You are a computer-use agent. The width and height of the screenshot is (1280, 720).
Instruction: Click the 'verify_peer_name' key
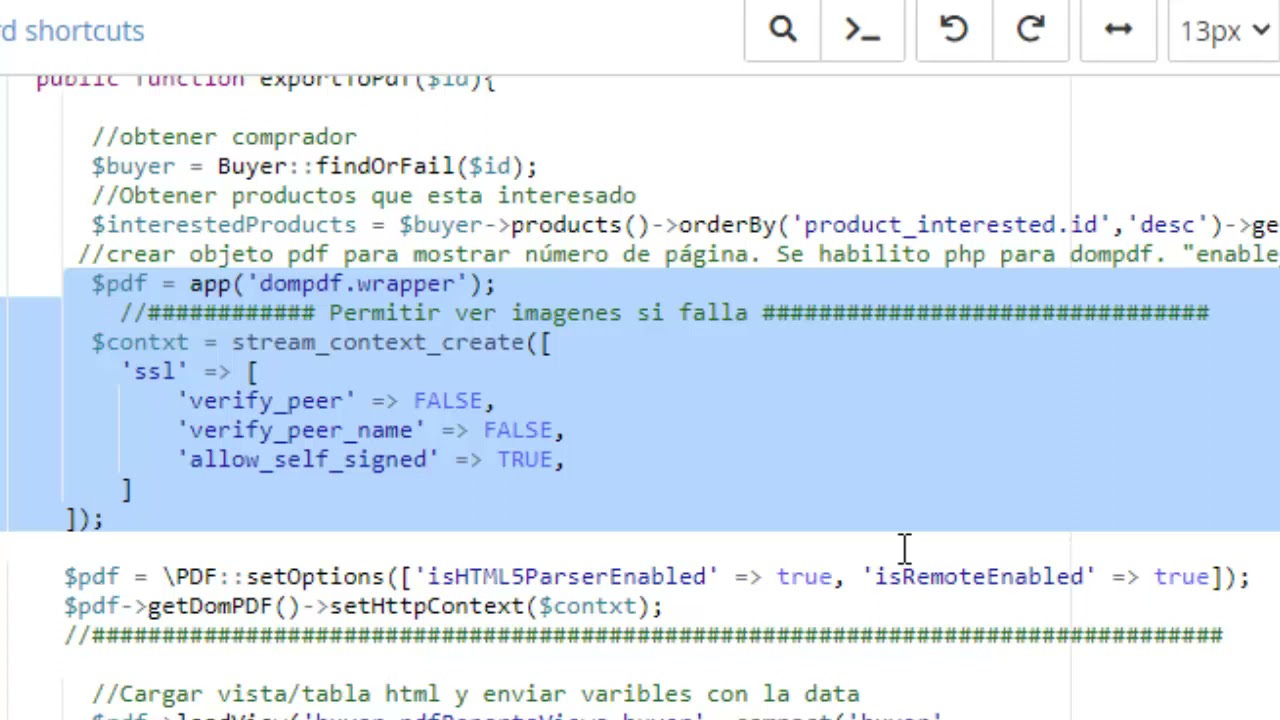click(x=301, y=430)
